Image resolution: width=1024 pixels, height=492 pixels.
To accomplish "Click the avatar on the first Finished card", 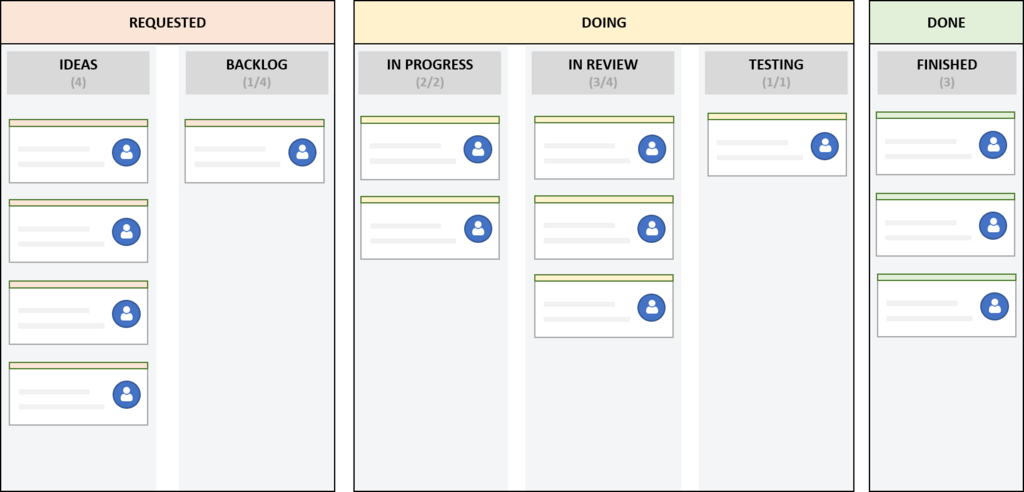I will click(x=993, y=145).
